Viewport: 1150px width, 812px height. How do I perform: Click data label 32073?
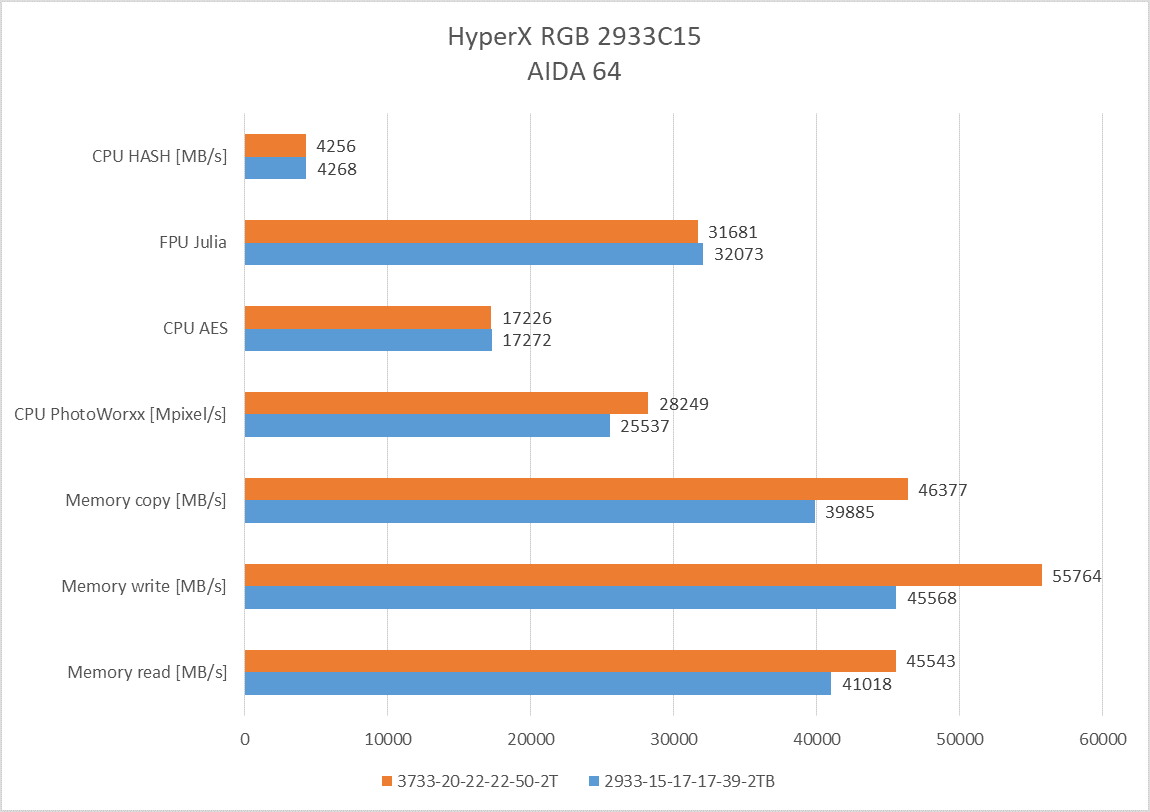739,254
